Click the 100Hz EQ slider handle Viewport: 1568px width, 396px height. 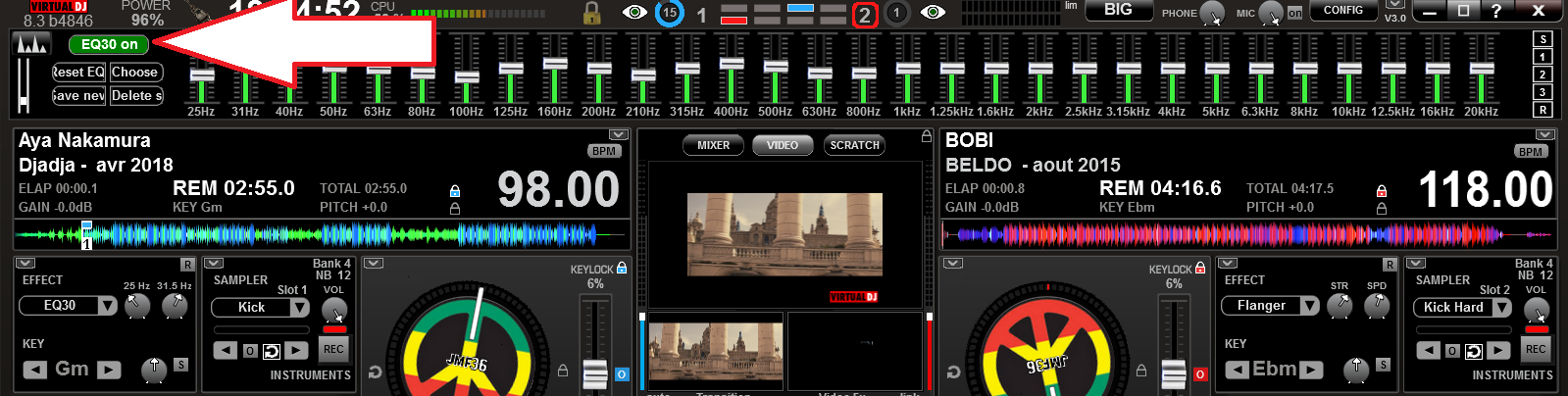[x=467, y=76]
